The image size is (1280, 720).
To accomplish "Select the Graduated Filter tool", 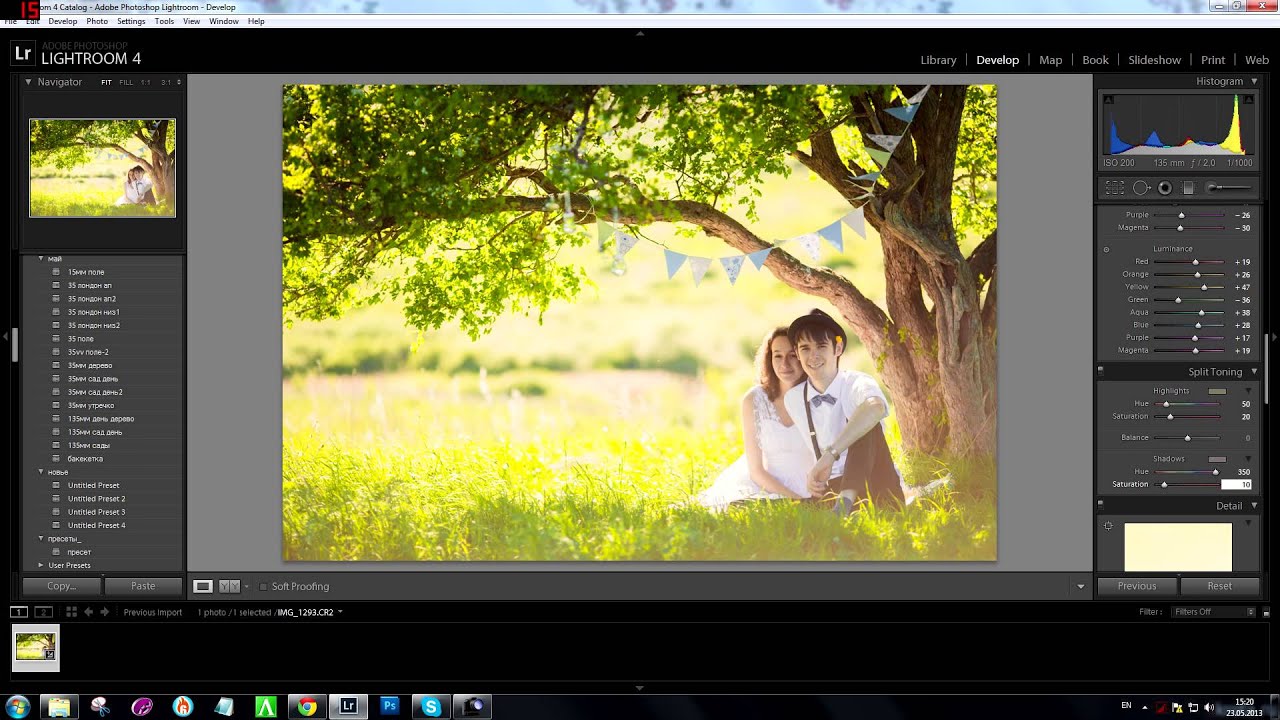I will pos(1189,188).
